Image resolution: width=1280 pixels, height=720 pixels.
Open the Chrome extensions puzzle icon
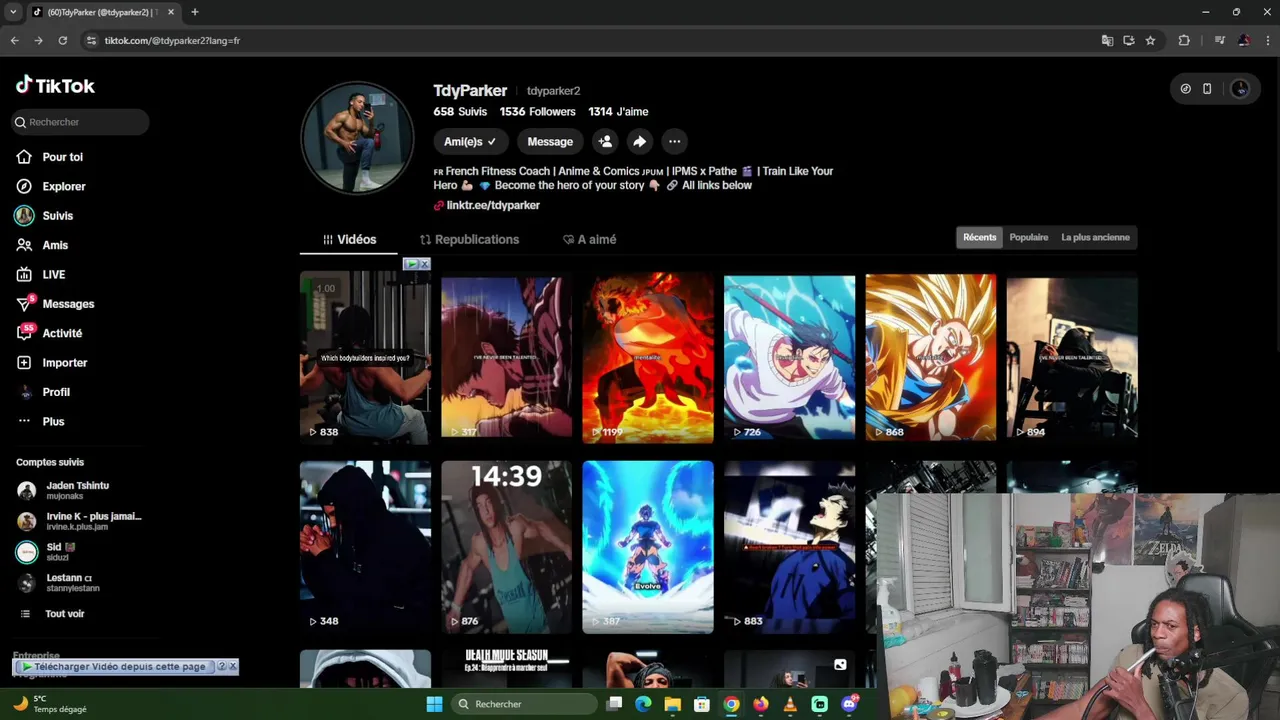click(1184, 41)
